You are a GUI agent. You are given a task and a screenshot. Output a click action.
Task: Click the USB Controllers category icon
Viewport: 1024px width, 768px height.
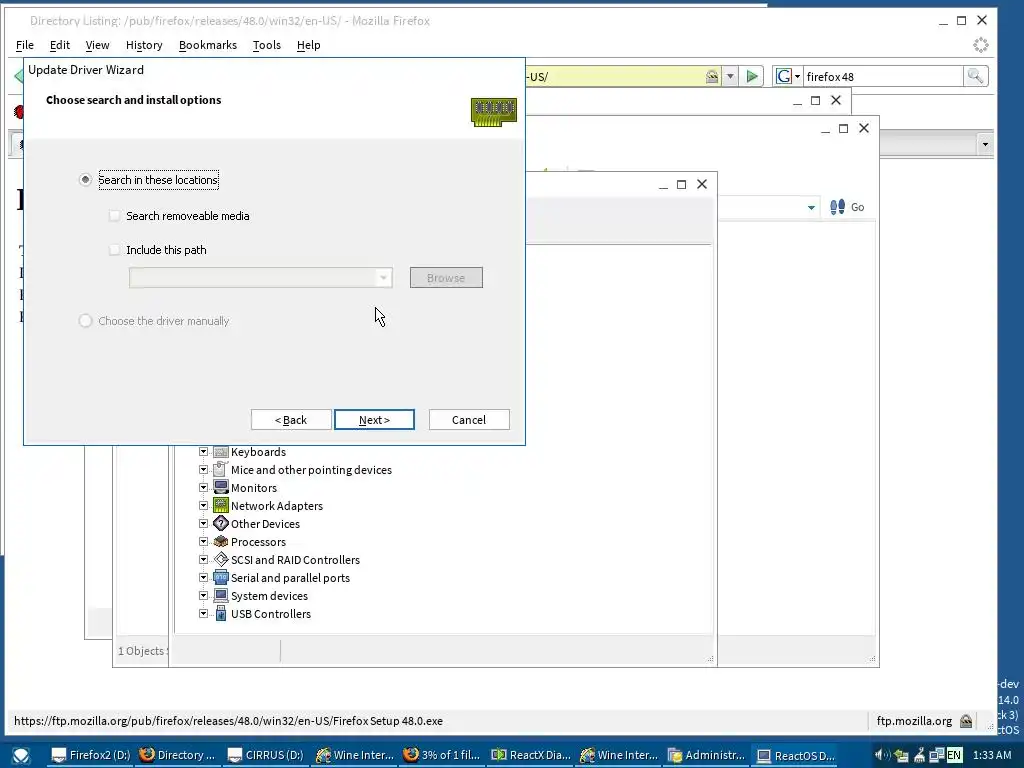(x=221, y=613)
